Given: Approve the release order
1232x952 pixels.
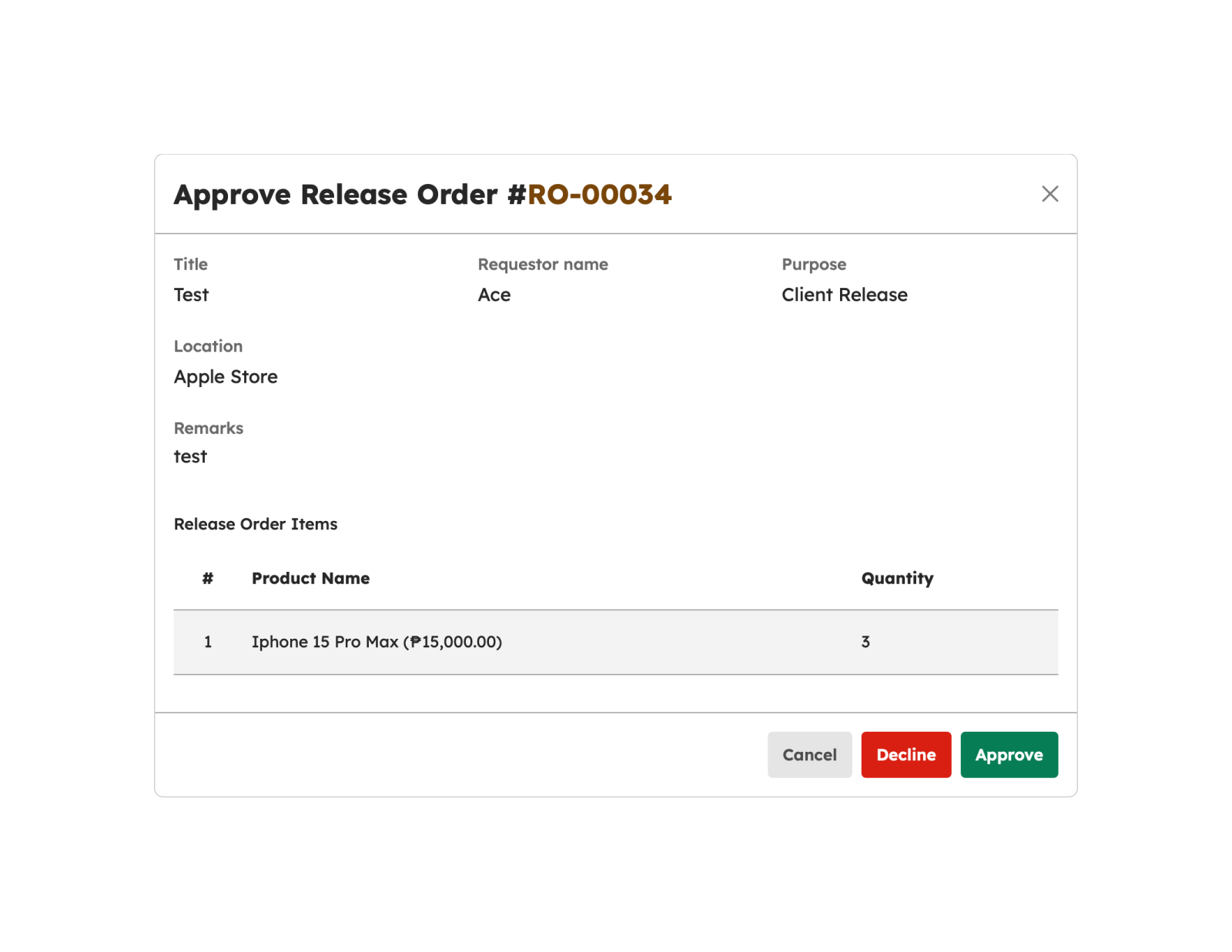Looking at the screenshot, I should pos(1009,754).
